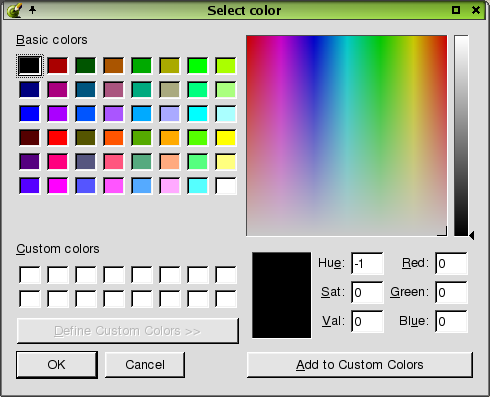Click inside the hue-saturation gradient picker

[347, 135]
